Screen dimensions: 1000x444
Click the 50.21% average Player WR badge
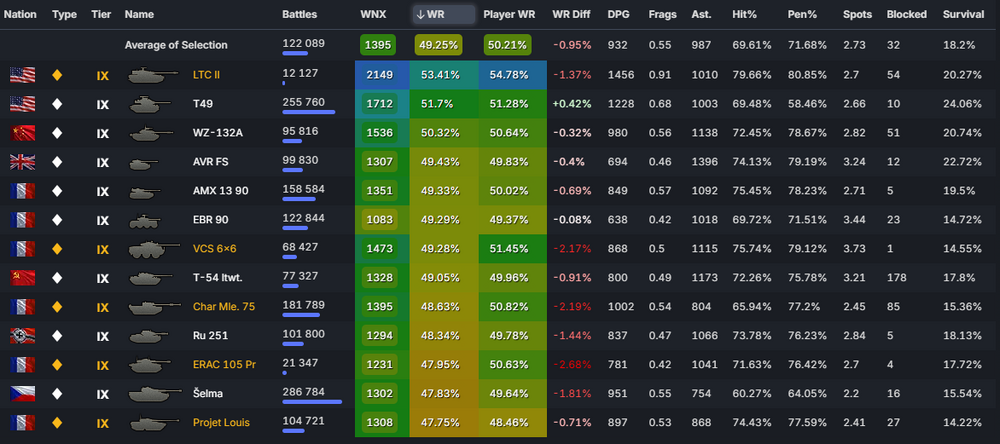coord(508,45)
